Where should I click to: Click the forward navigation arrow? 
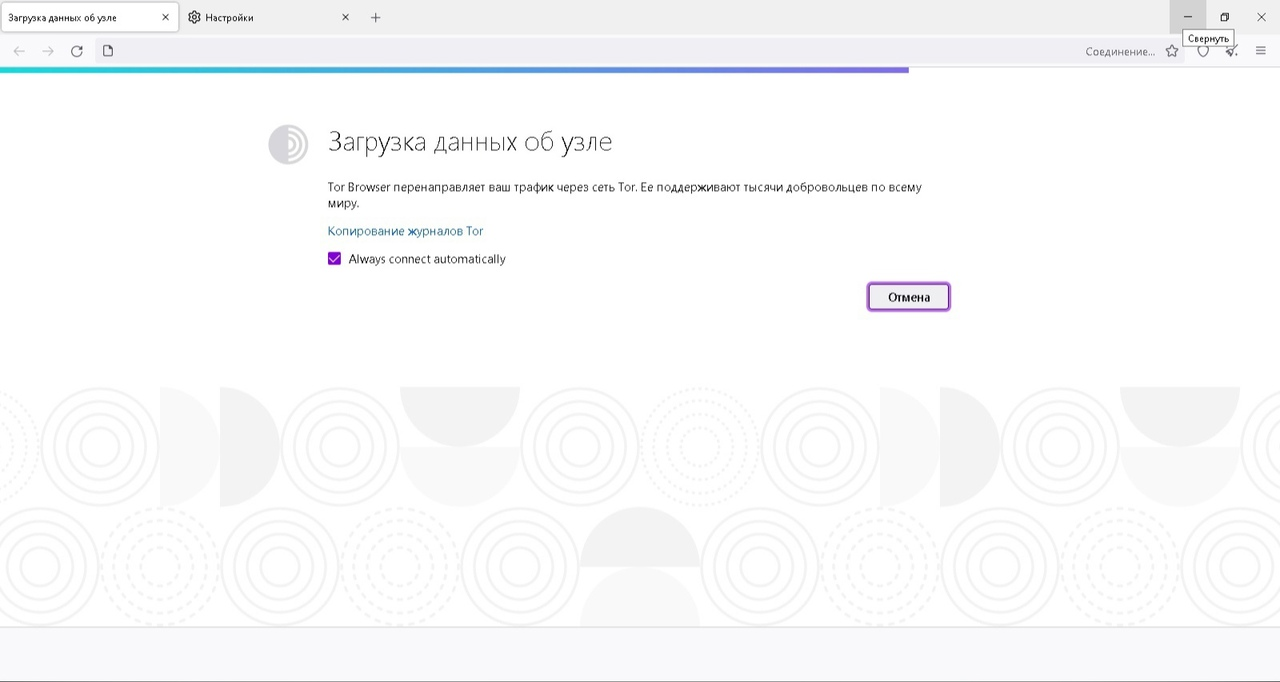point(48,51)
